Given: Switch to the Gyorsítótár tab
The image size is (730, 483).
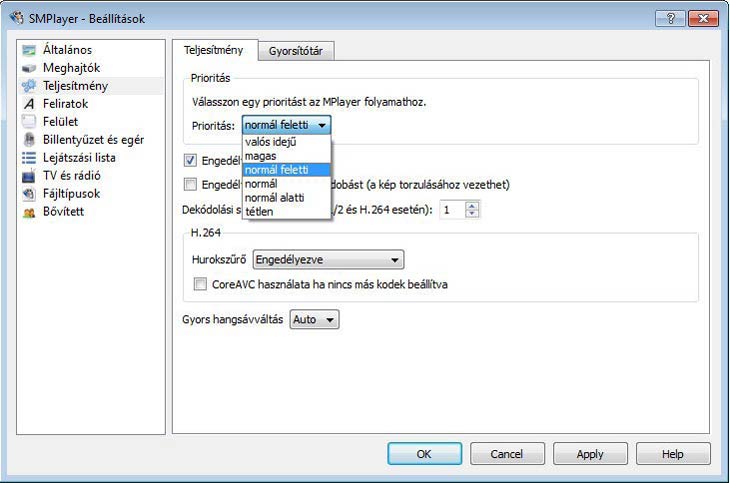Looking at the screenshot, I should tap(296, 51).
